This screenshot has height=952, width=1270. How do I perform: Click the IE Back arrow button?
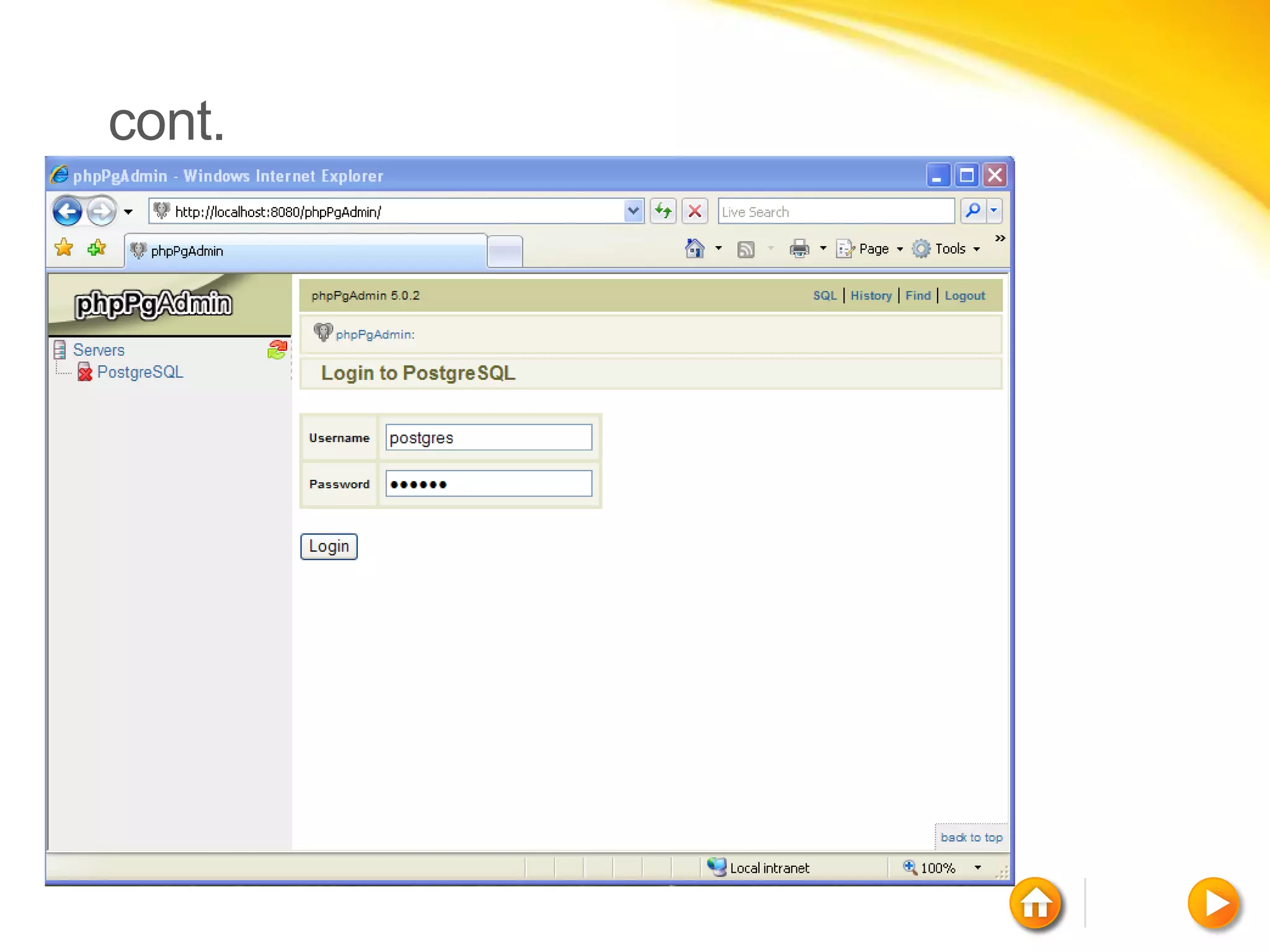point(67,211)
